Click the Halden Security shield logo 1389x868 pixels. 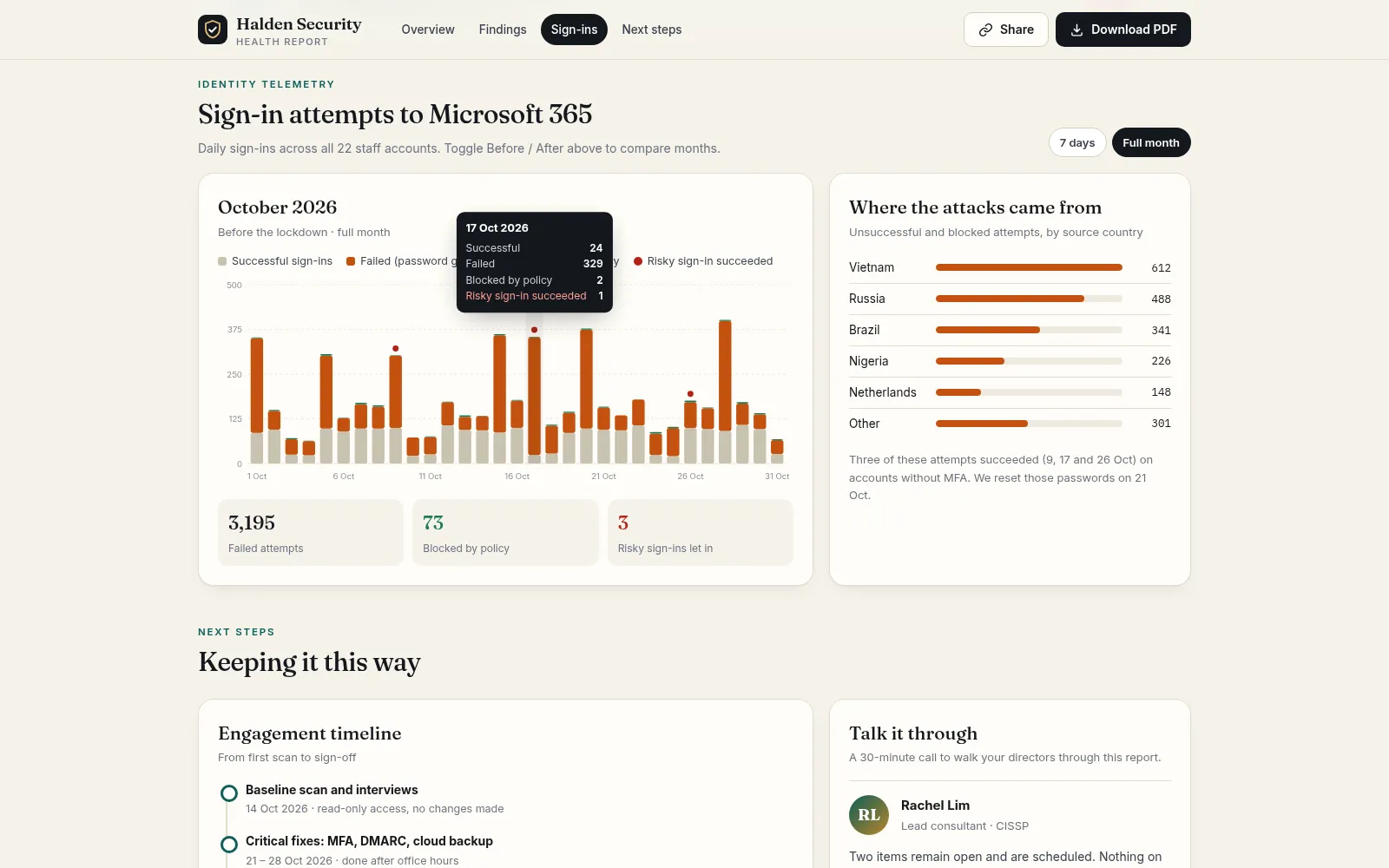pos(213,30)
